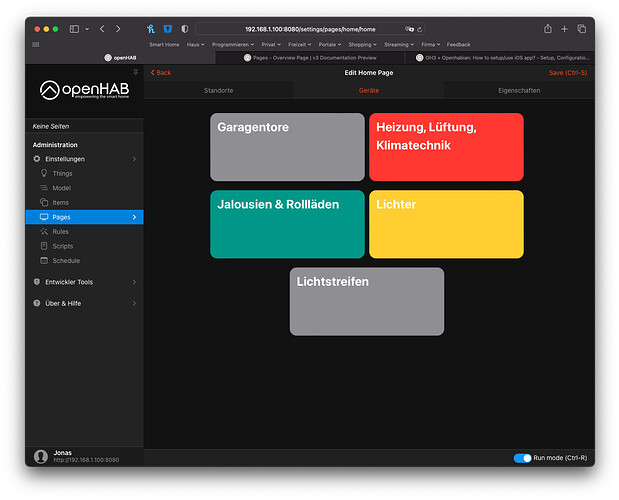
Task: Click the Schedule calendar icon
Action: (x=44, y=260)
